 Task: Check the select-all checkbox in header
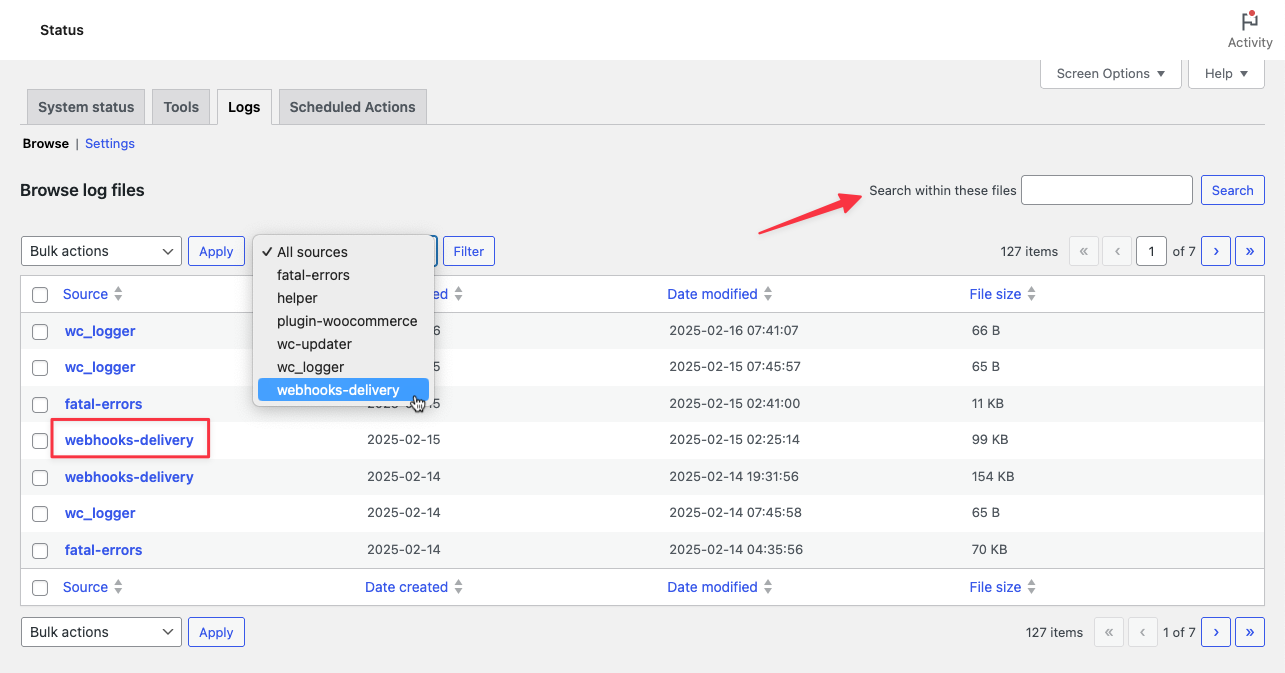pyautogui.click(x=40, y=295)
